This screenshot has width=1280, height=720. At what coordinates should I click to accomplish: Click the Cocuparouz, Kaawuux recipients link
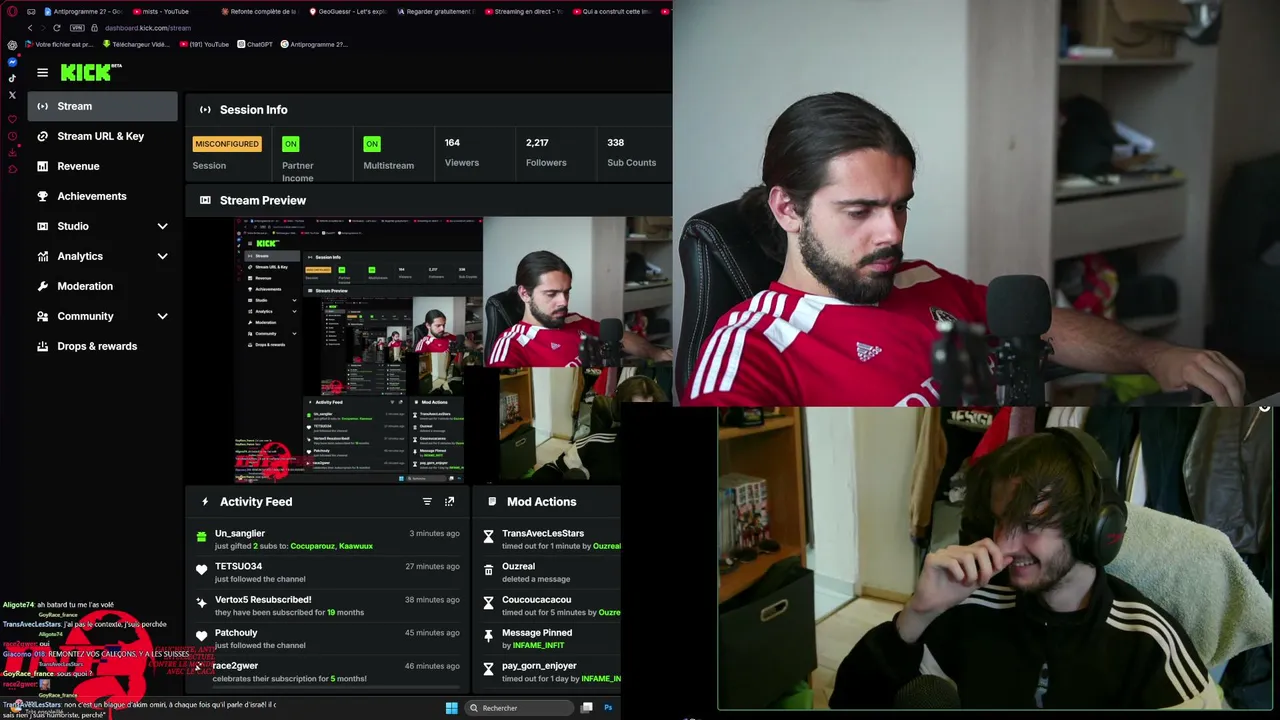tap(330, 546)
